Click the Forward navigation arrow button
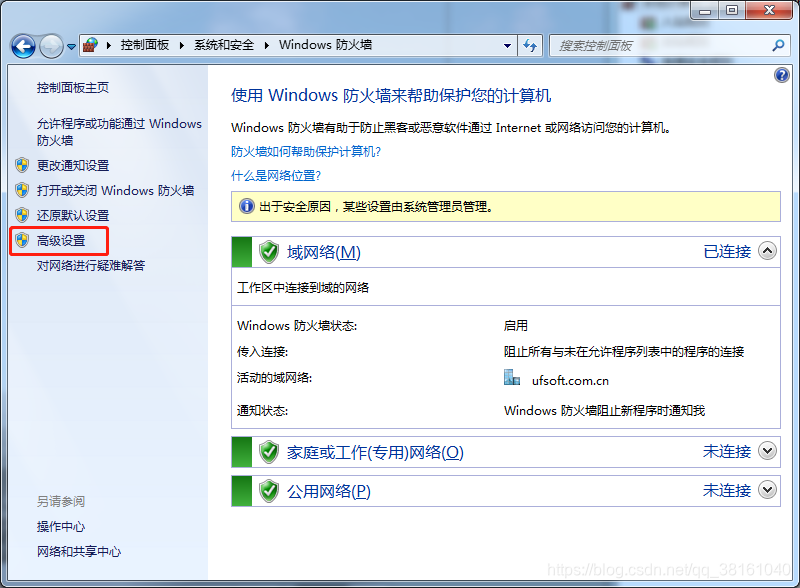 click(x=51, y=46)
